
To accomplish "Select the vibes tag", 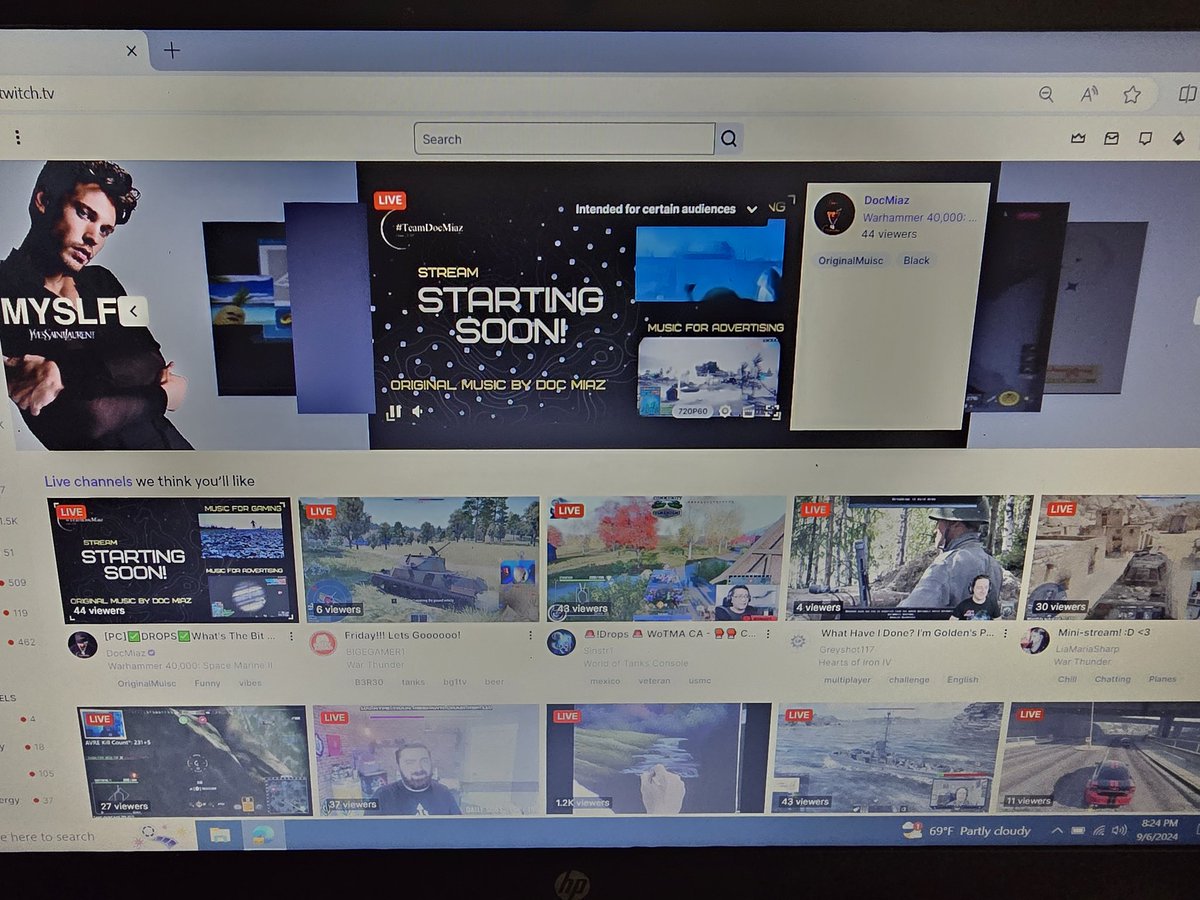I will [249, 683].
